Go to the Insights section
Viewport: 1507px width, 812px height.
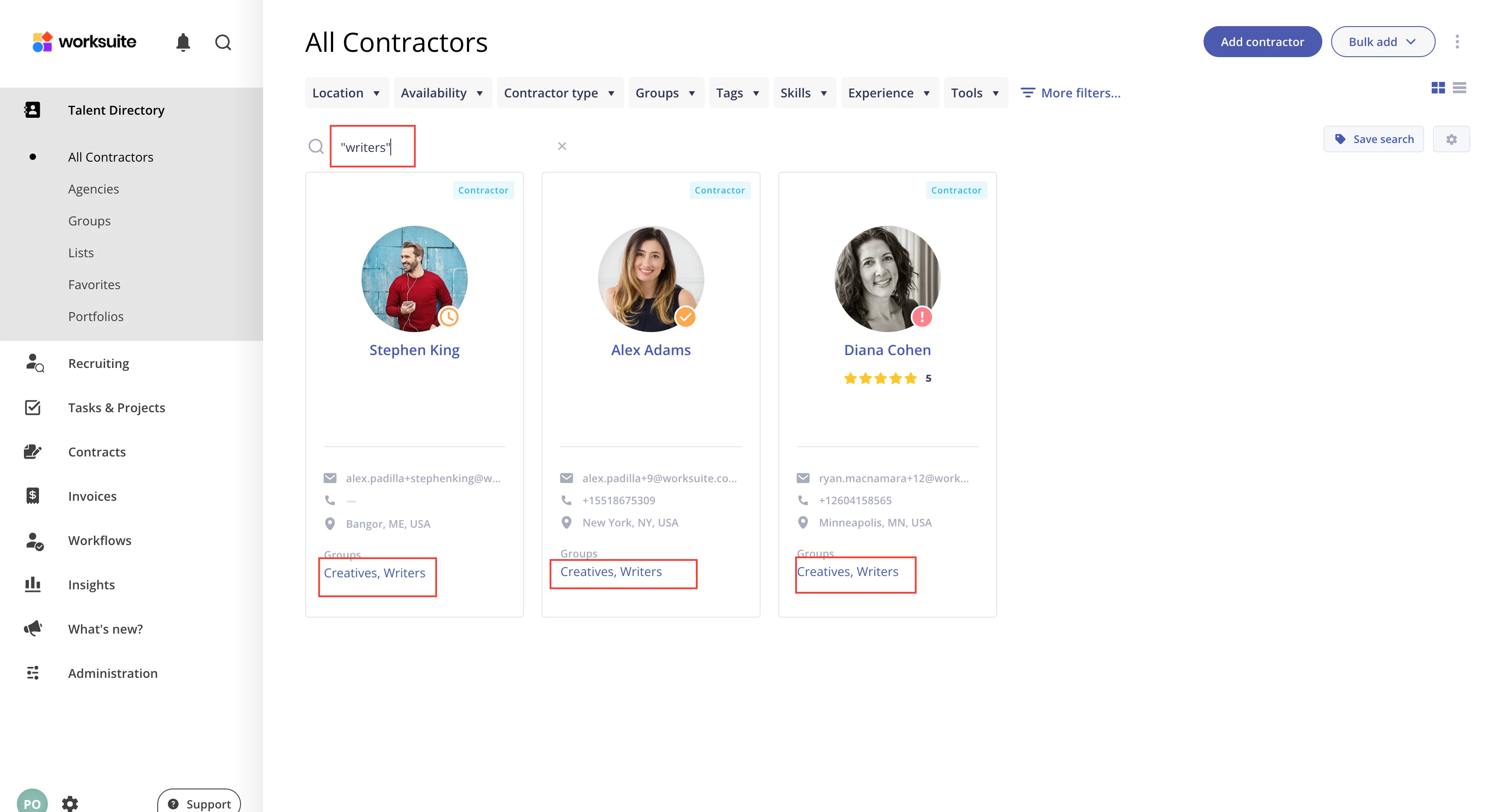tap(91, 584)
